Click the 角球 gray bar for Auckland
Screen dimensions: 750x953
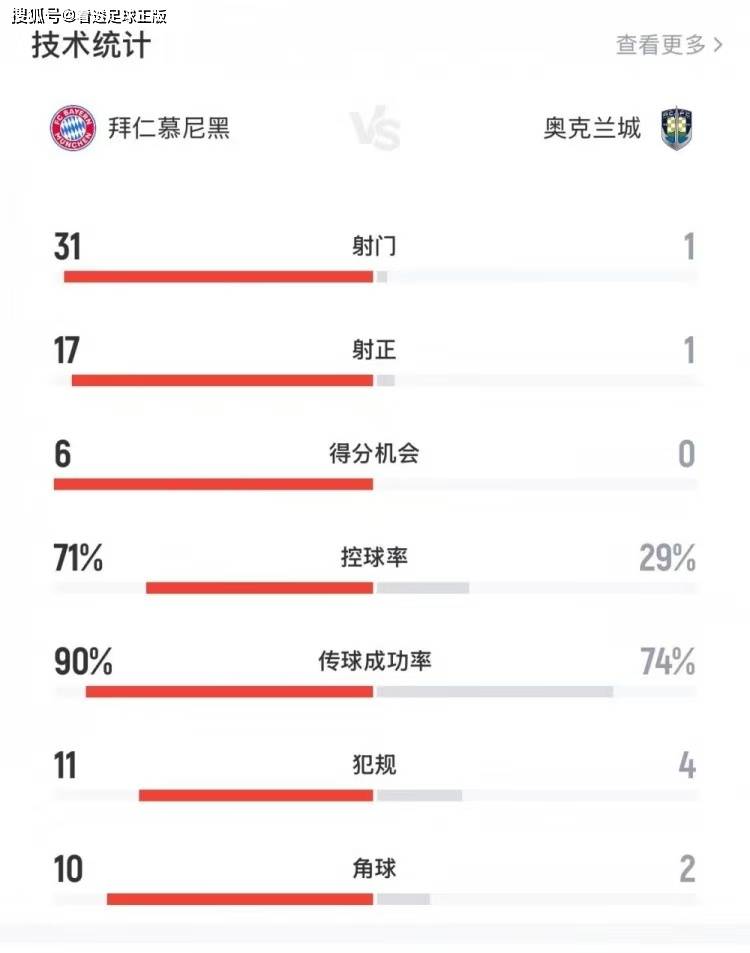[403, 899]
